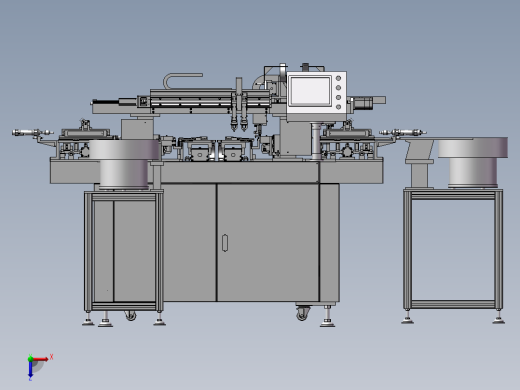Select the dark servo motor at the gantry's right end
Viewport: 520px width, 390px height.
(x=362, y=102)
